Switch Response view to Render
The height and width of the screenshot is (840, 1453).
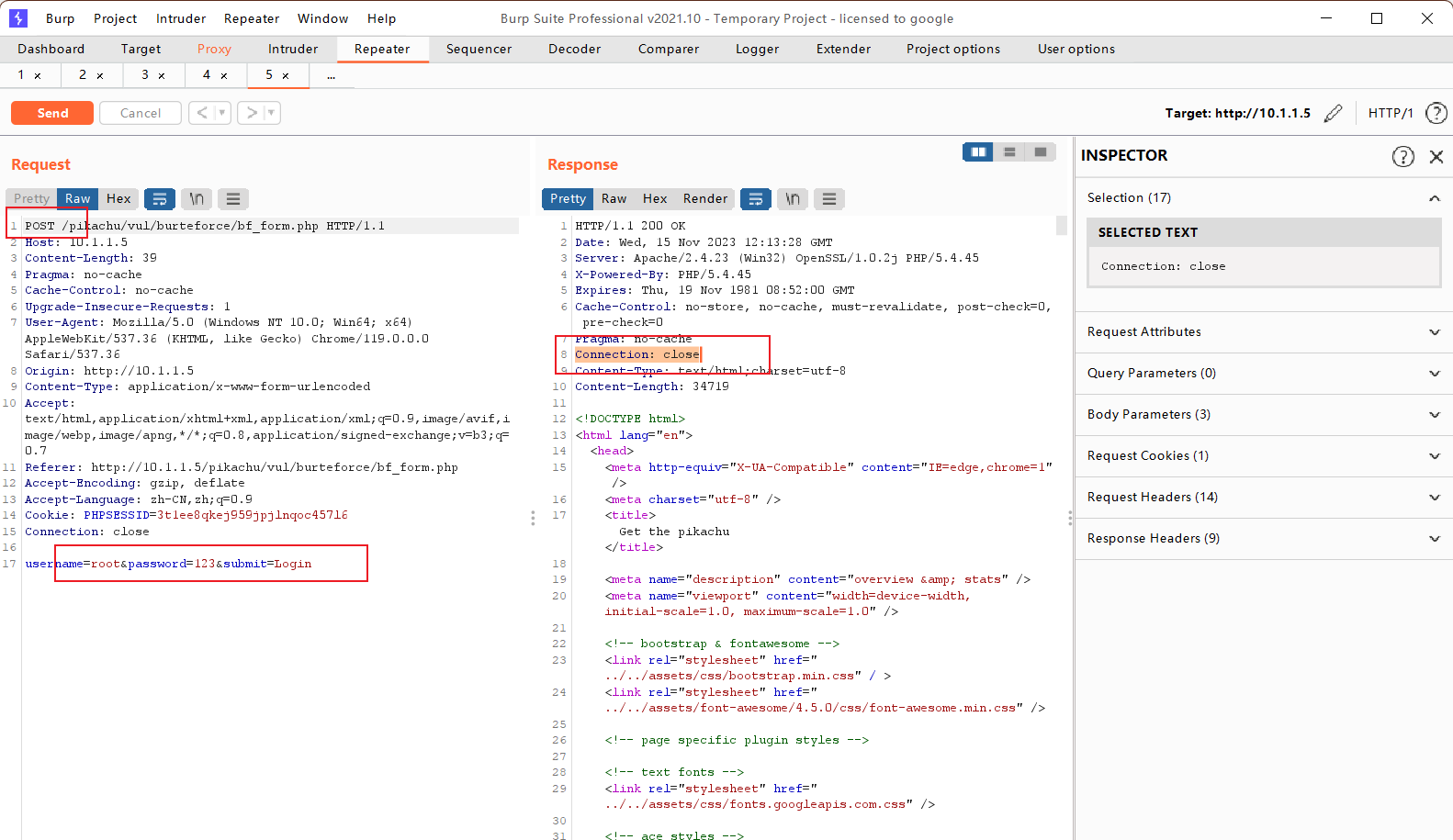click(705, 198)
